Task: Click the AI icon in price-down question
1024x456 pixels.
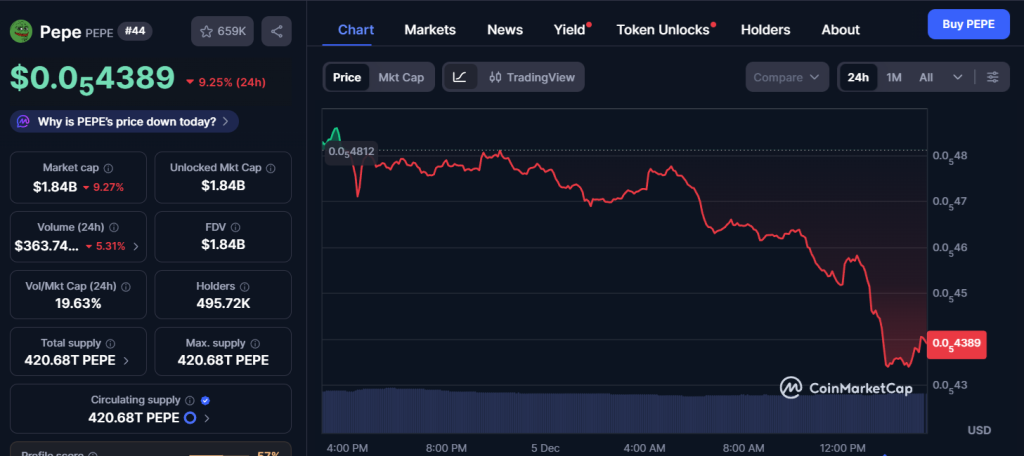Action: (x=24, y=122)
